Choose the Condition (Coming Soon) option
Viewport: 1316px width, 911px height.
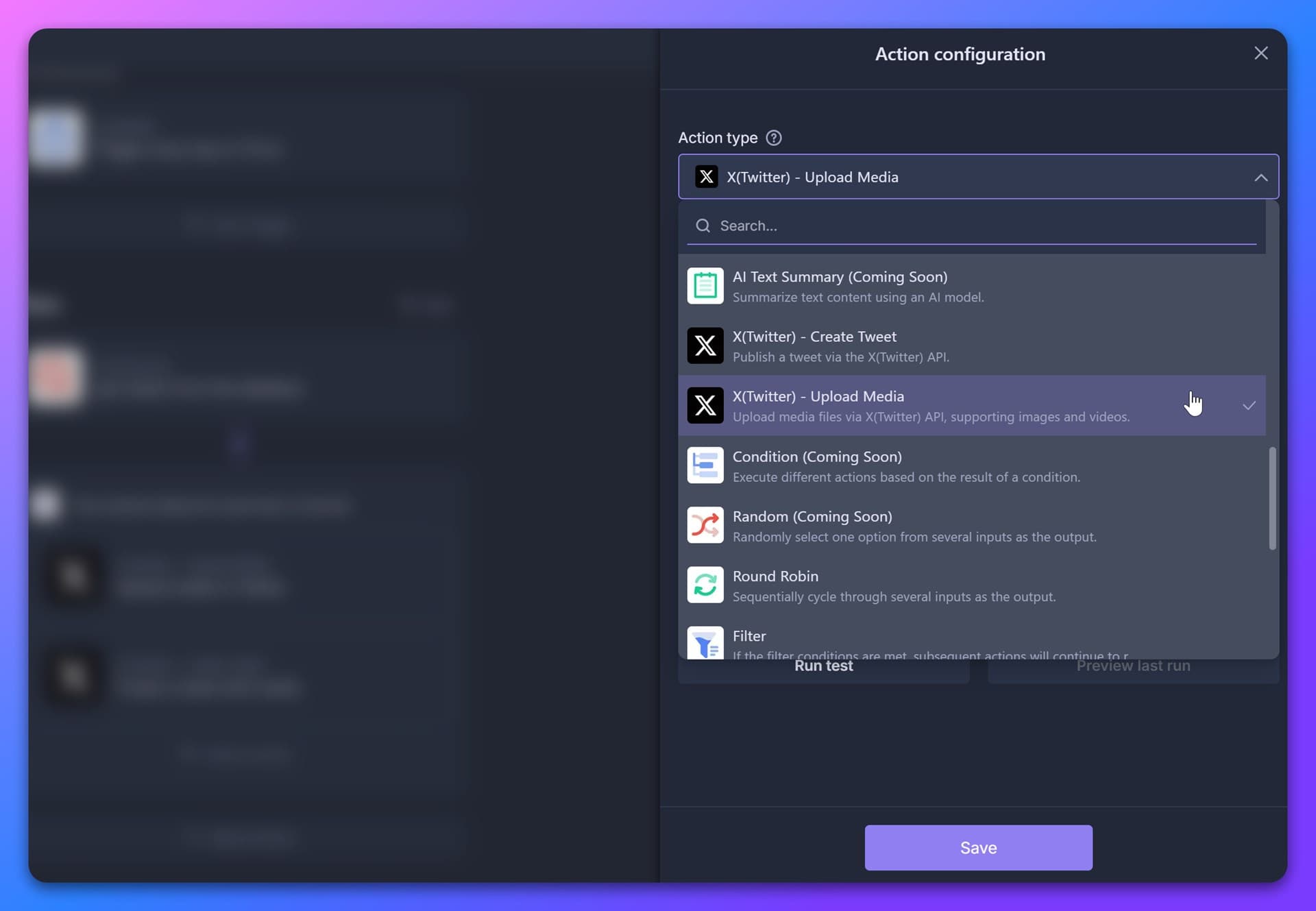pyautogui.click(x=891, y=465)
